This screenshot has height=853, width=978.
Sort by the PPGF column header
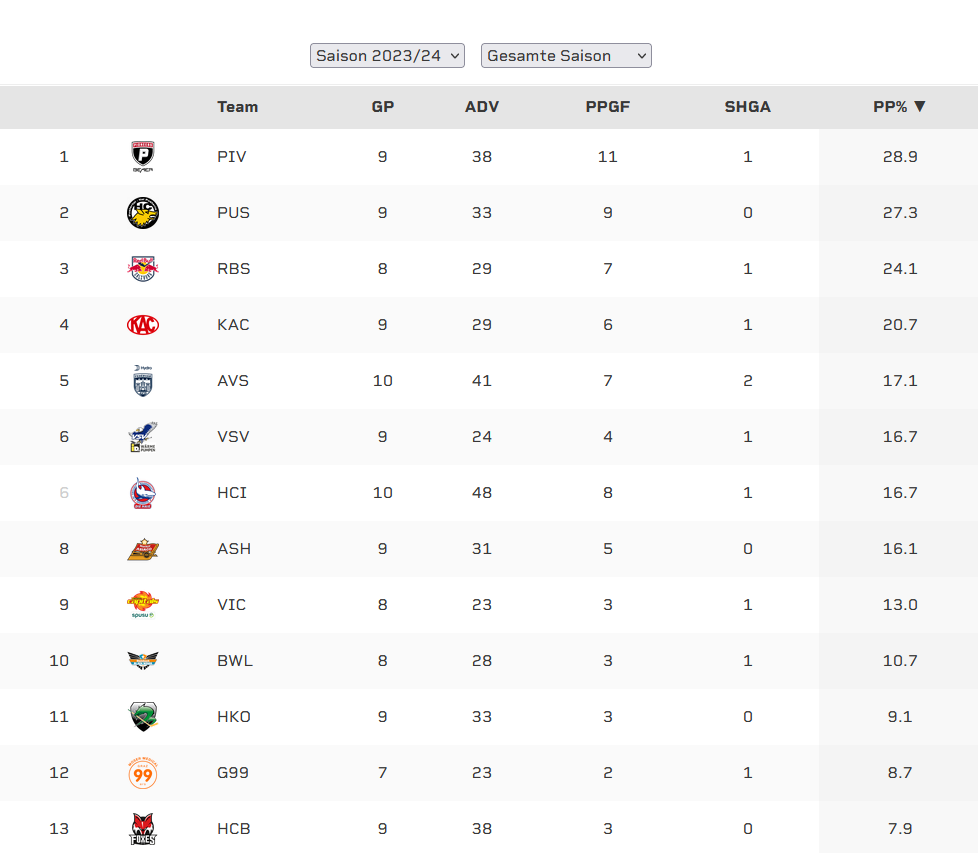tap(608, 107)
